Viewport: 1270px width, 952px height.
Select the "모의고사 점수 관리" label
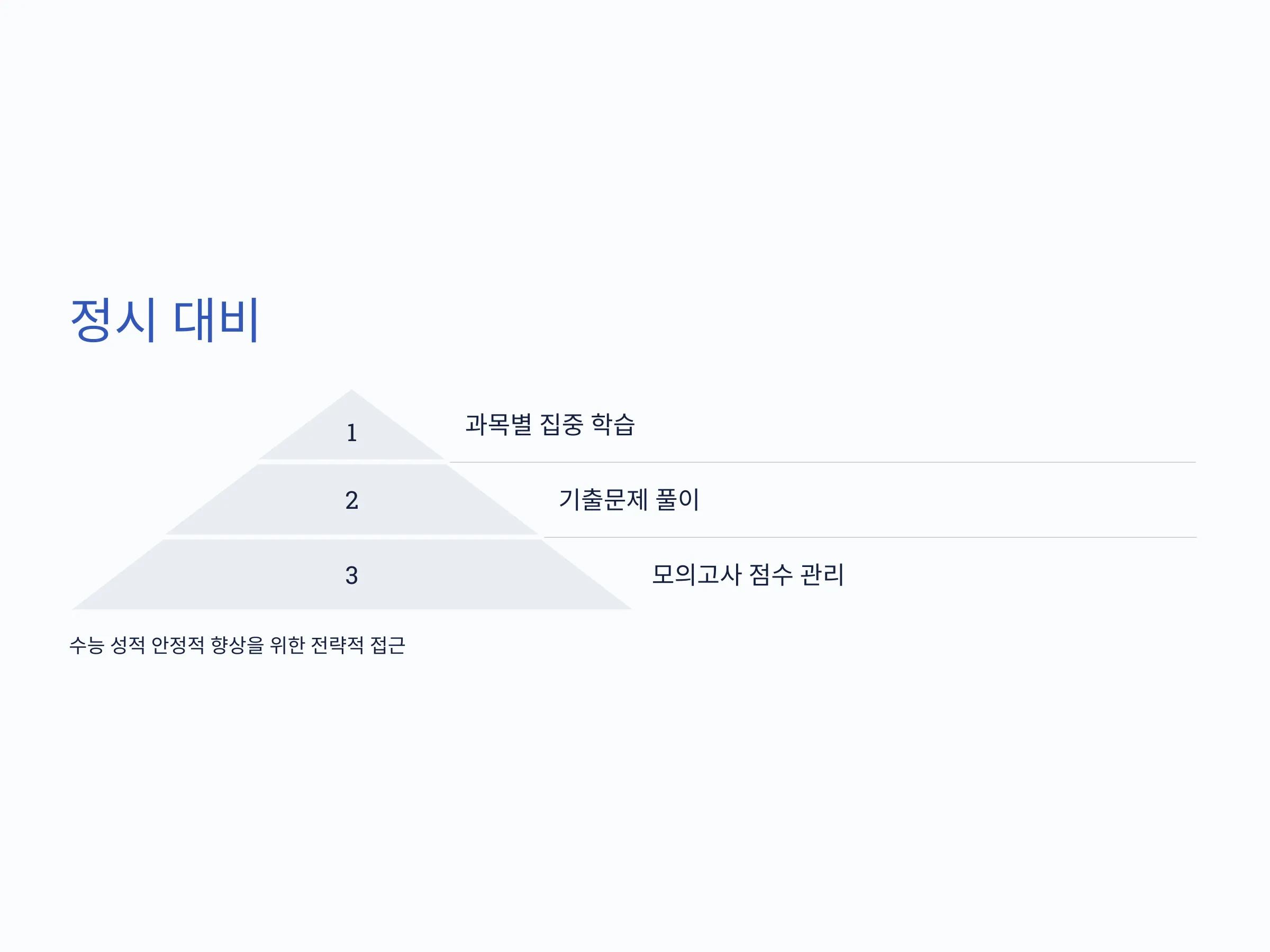[748, 574]
